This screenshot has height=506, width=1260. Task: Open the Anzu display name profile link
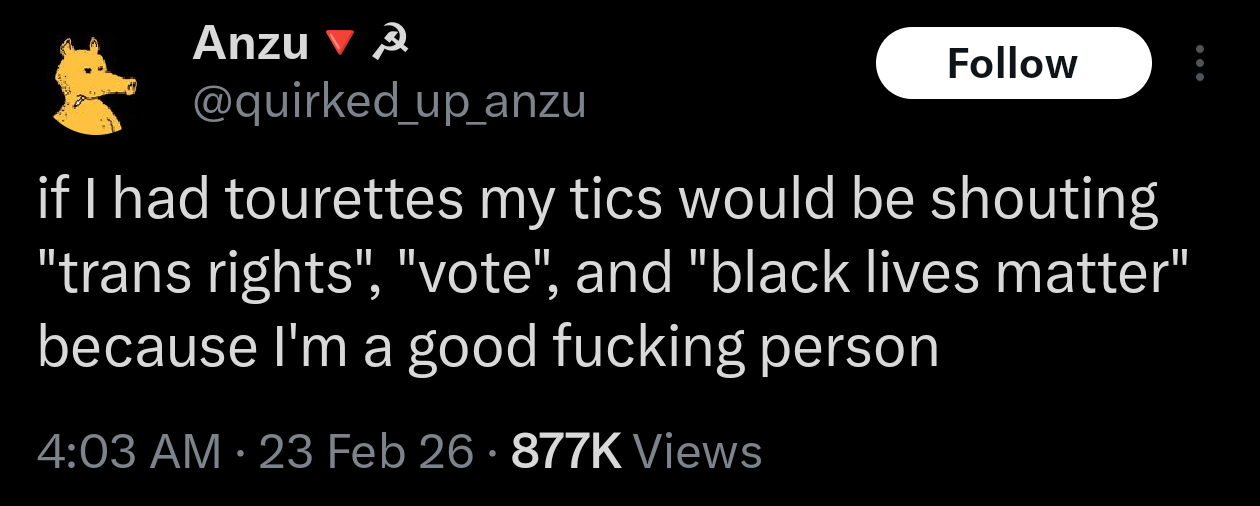(x=250, y=42)
